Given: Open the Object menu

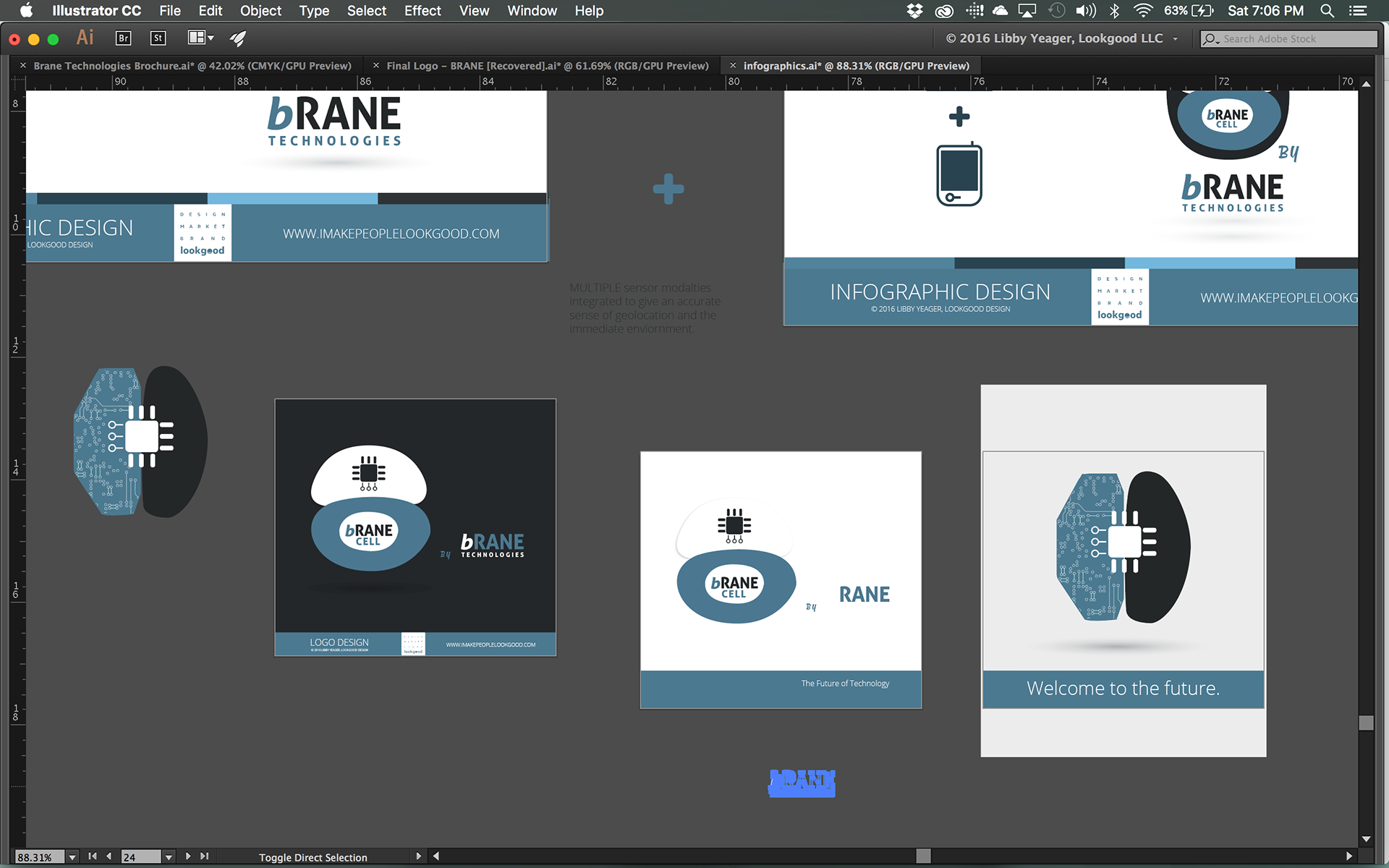Looking at the screenshot, I should (x=260, y=10).
